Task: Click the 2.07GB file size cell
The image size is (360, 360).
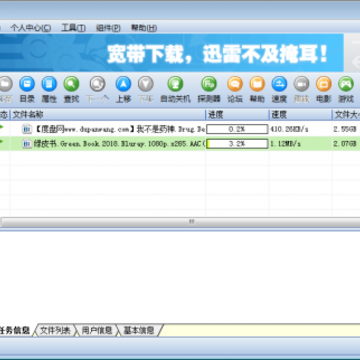Action: pyautogui.click(x=345, y=144)
